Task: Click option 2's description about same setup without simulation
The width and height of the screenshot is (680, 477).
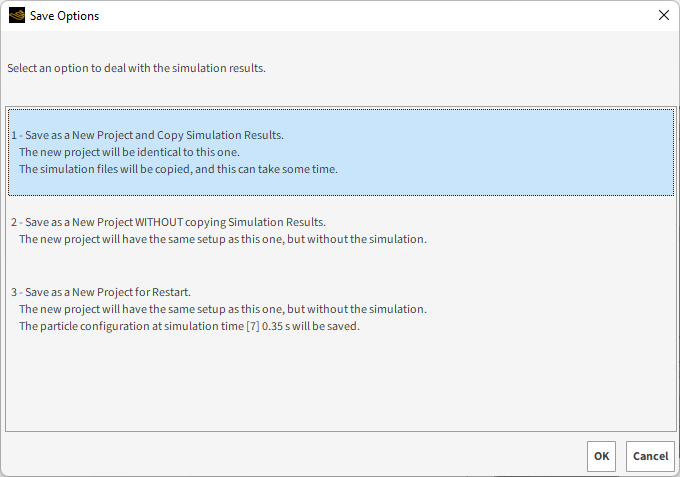Action: tap(223, 239)
